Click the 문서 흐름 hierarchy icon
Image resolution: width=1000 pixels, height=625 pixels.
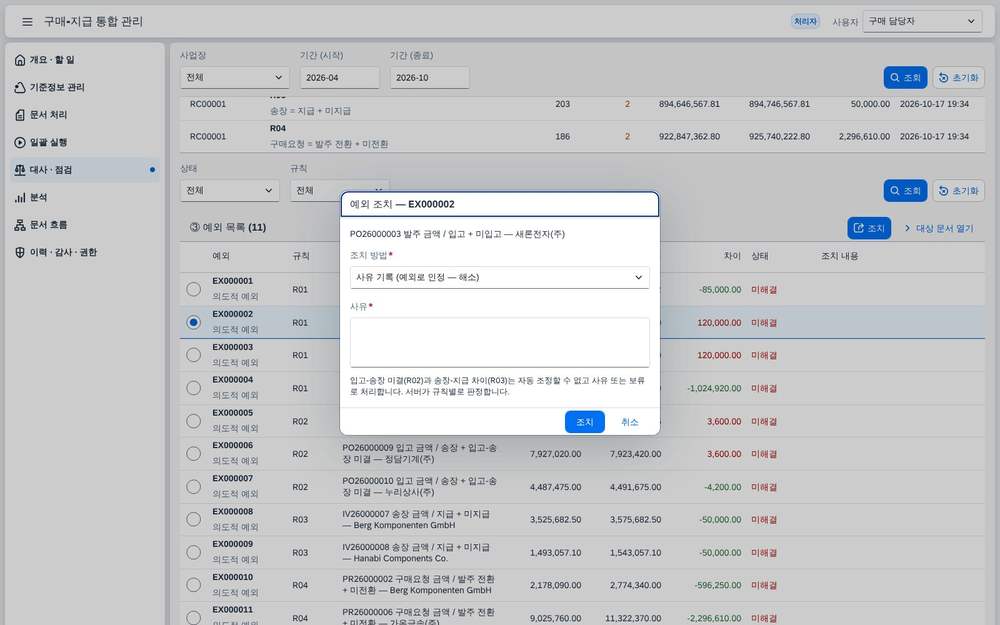pyautogui.click(x=20, y=224)
